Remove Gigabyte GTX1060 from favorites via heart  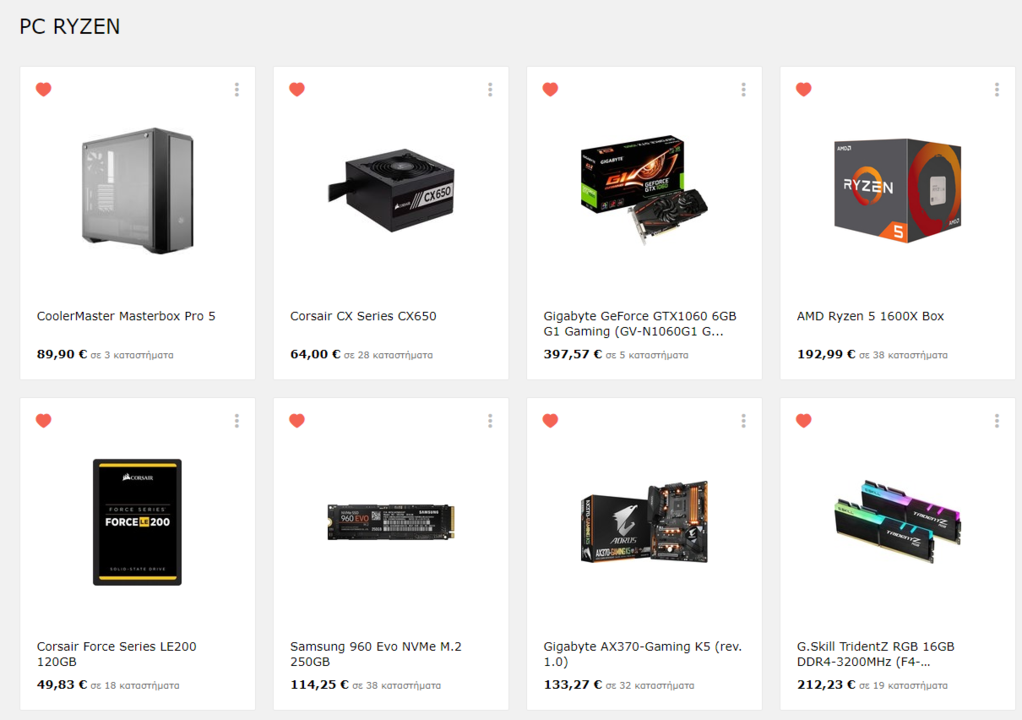(550, 89)
